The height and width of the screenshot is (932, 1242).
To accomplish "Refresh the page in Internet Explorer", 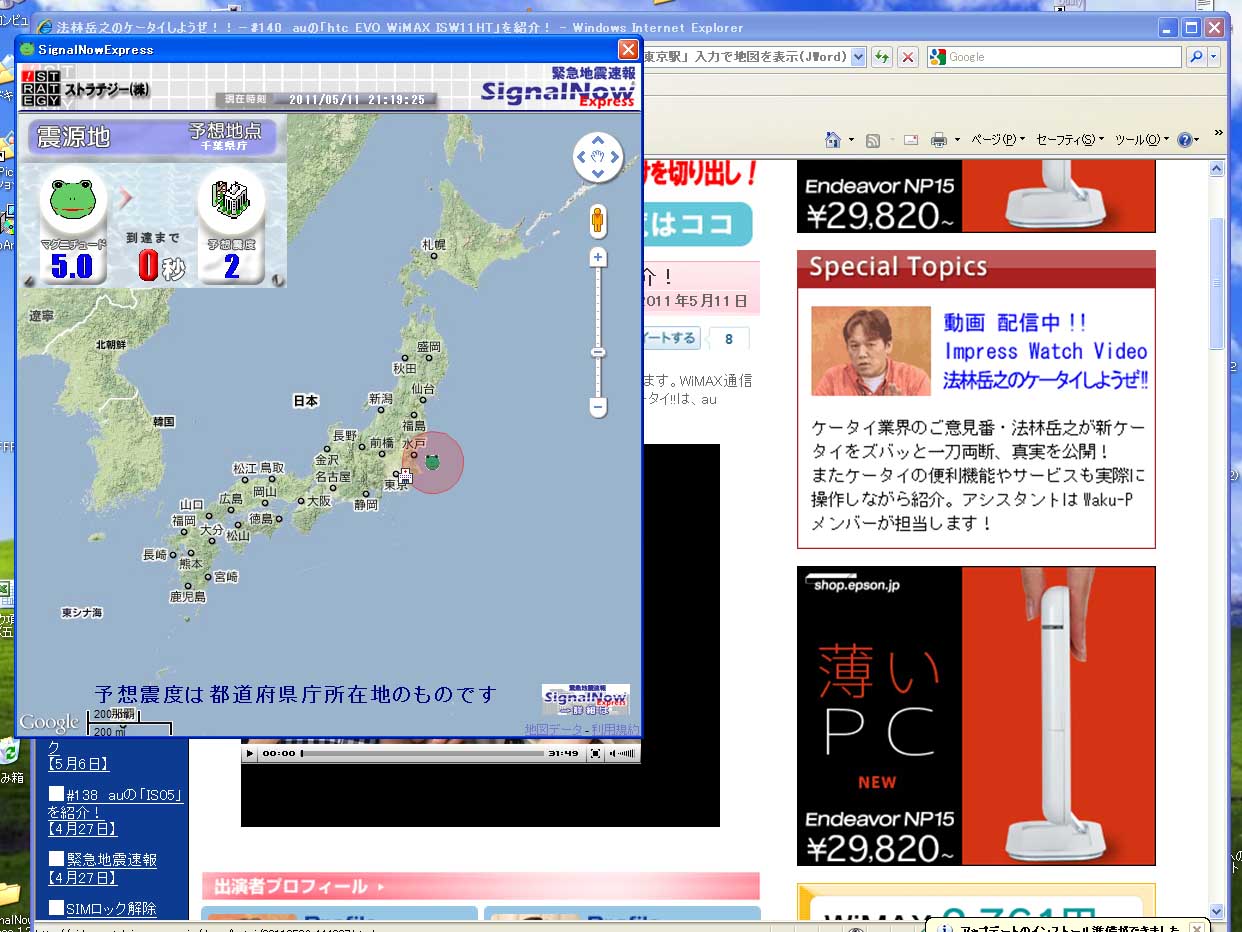I will click(882, 57).
